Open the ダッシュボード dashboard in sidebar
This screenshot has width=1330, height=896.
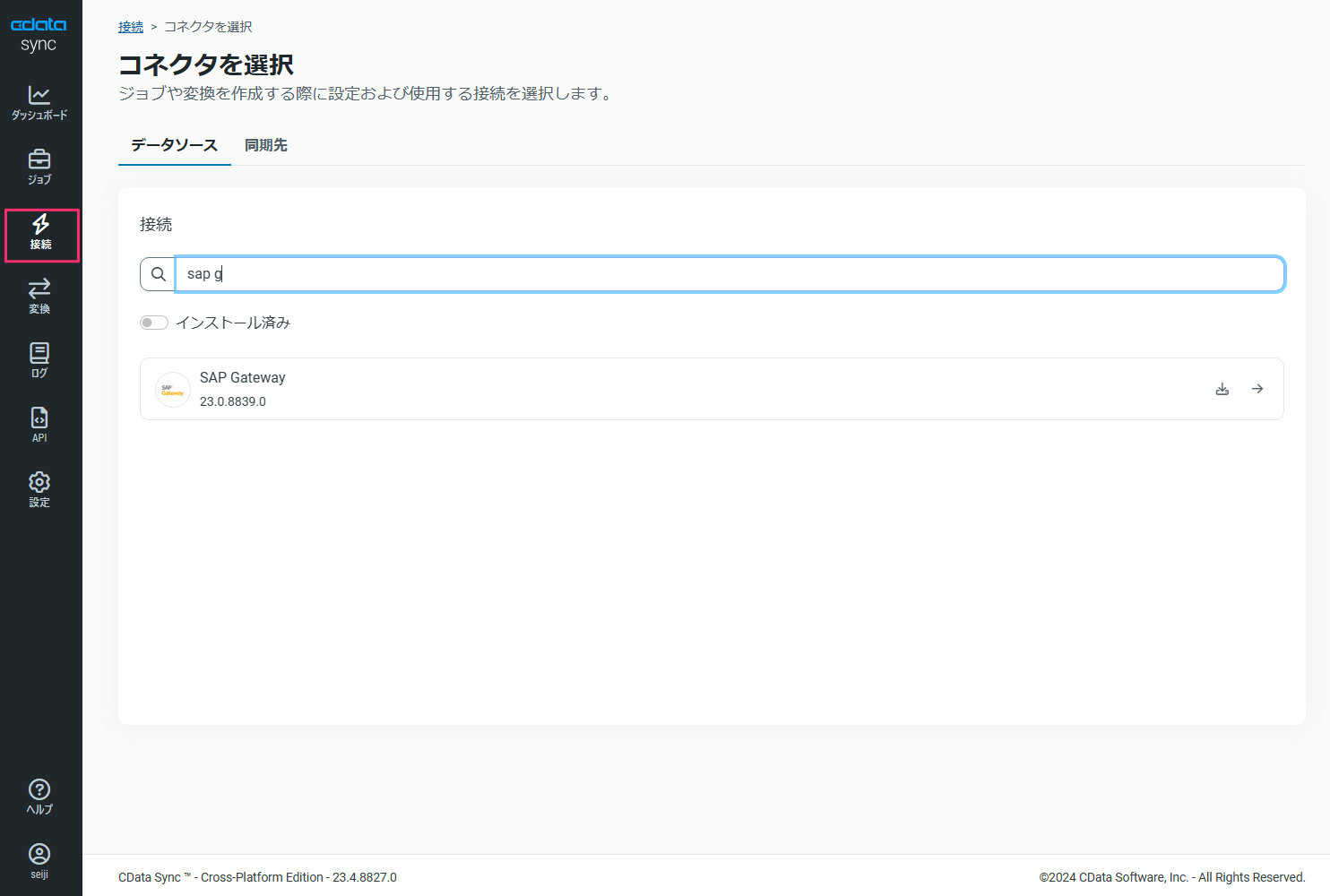click(39, 102)
